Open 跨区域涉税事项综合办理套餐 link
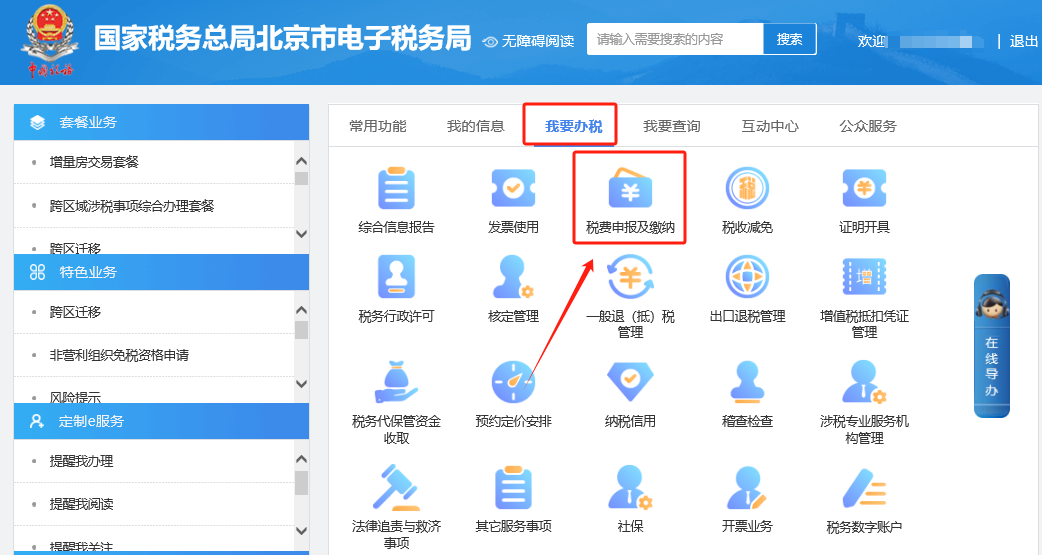The image size is (1042, 555). tap(132, 206)
